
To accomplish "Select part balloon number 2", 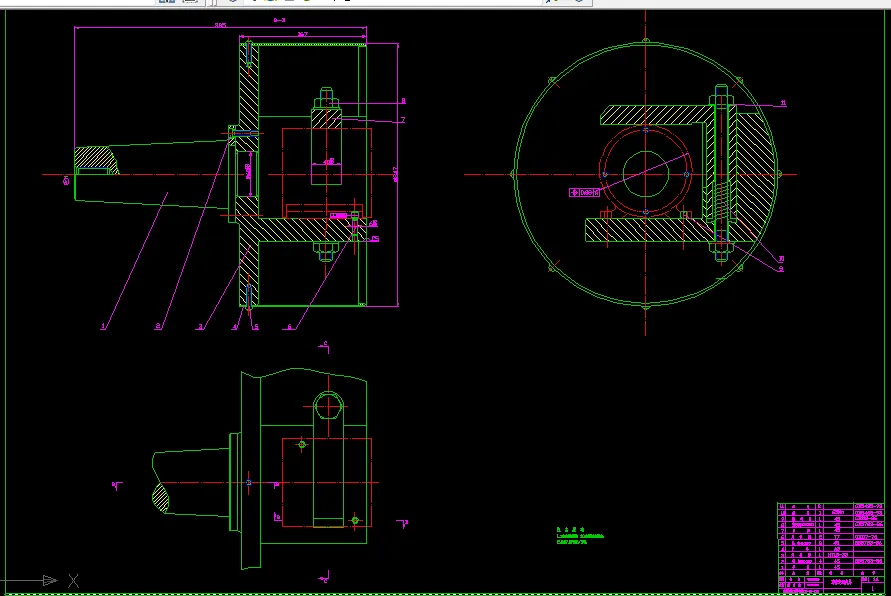I will [x=158, y=326].
